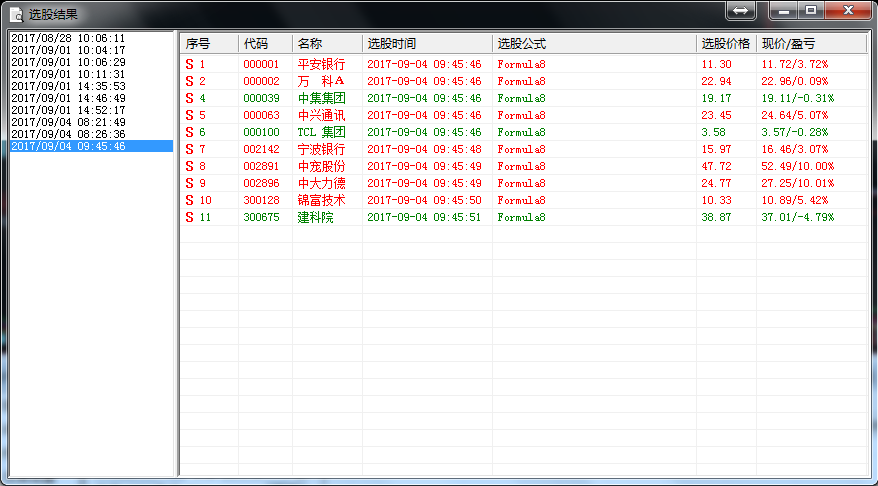
Task: Click stock name TCL 集团
Action: (321, 133)
